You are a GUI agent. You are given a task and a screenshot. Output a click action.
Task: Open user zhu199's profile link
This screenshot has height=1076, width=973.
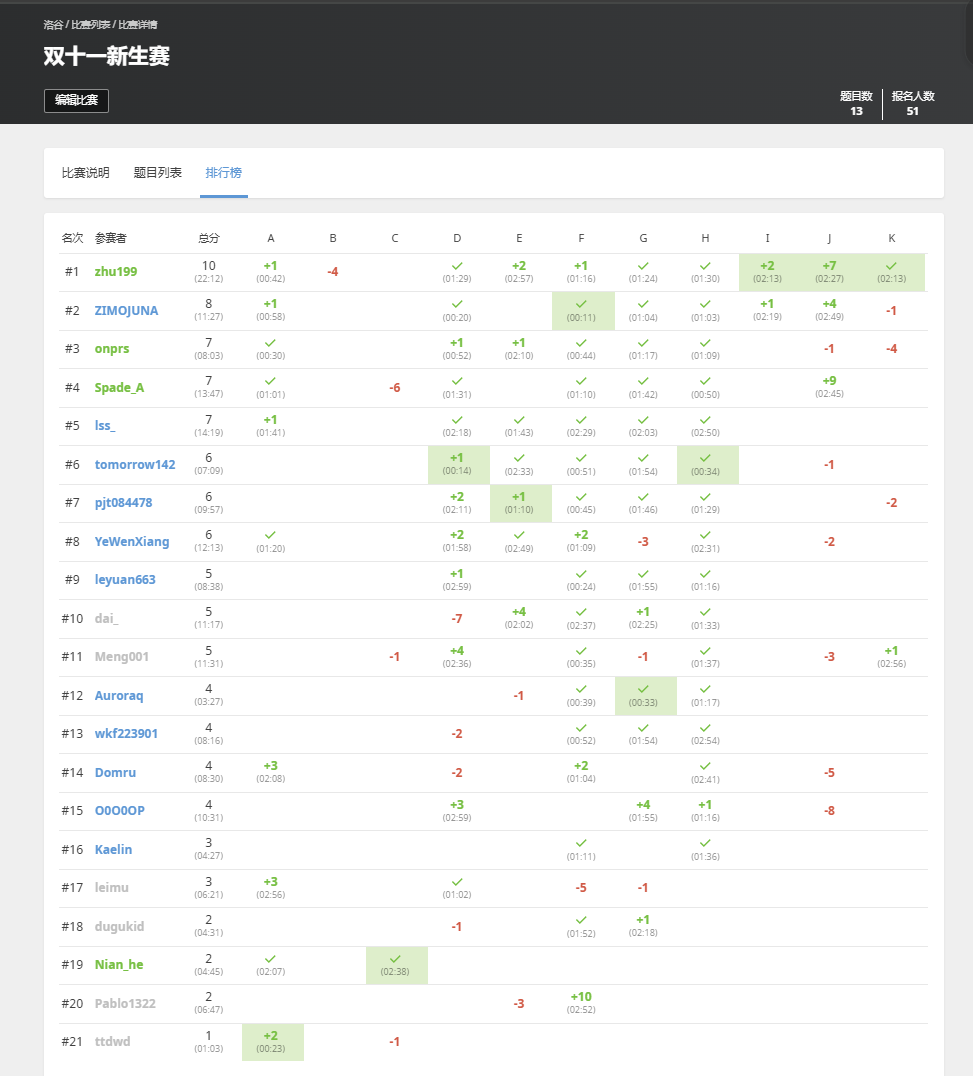click(116, 272)
